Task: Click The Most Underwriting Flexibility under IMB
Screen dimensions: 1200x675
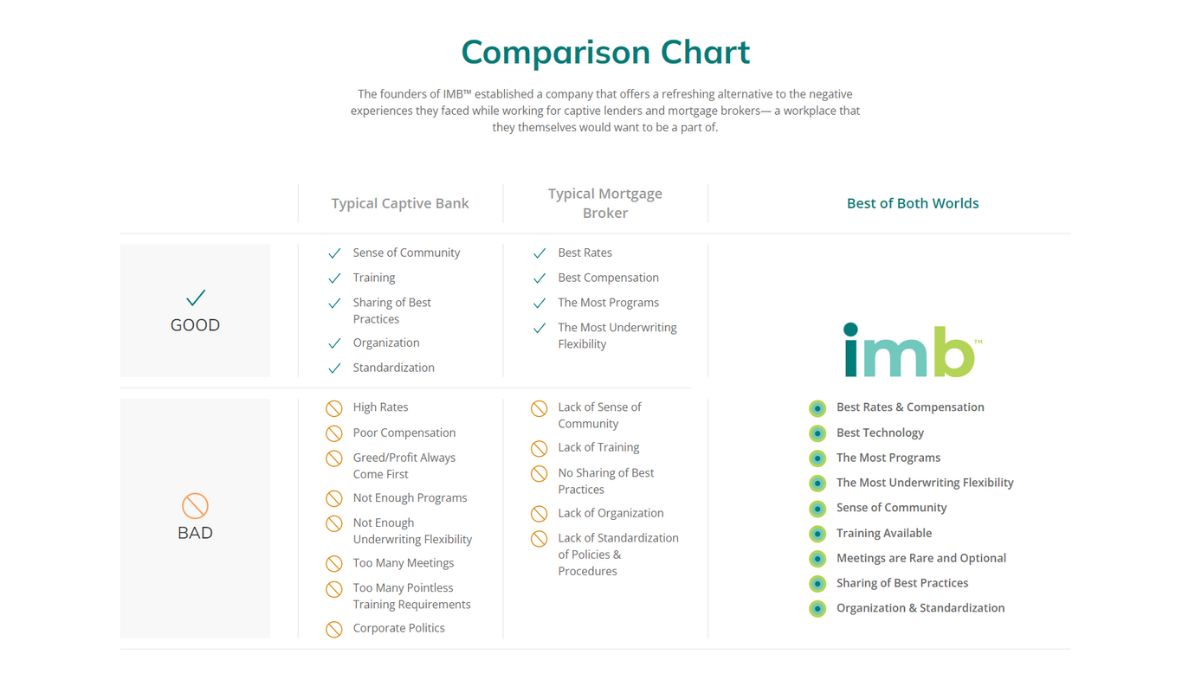Action: pos(924,483)
